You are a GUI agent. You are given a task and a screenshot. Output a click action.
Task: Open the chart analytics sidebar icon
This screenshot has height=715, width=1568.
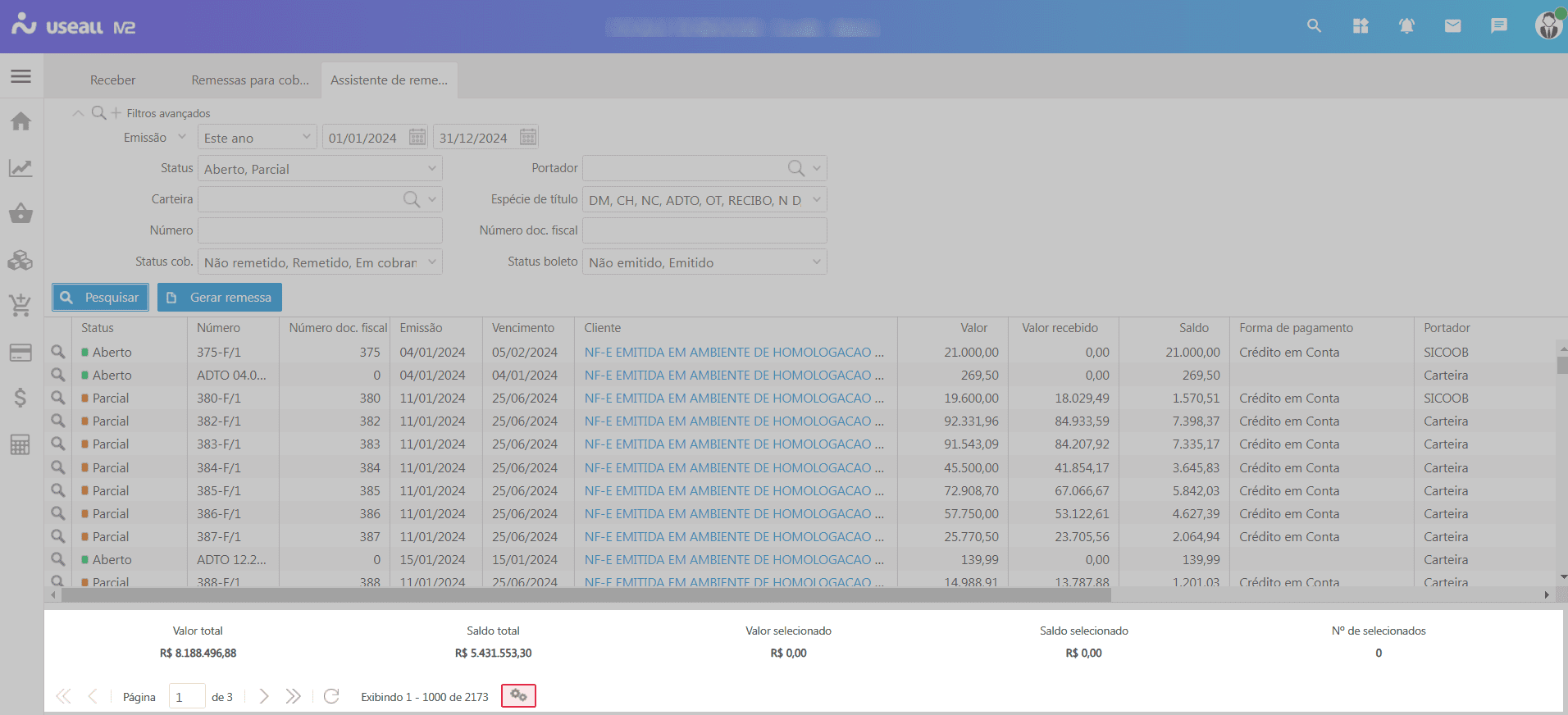click(x=21, y=168)
